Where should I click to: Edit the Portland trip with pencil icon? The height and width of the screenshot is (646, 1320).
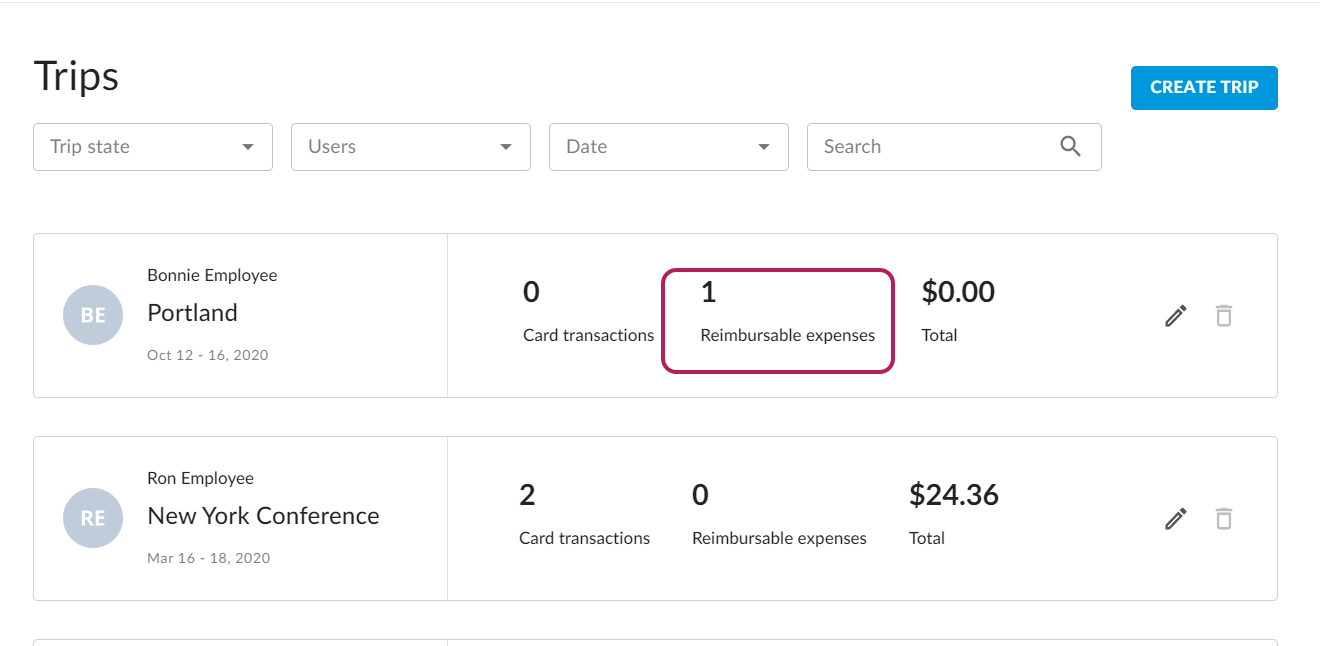[x=1176, y=316]
